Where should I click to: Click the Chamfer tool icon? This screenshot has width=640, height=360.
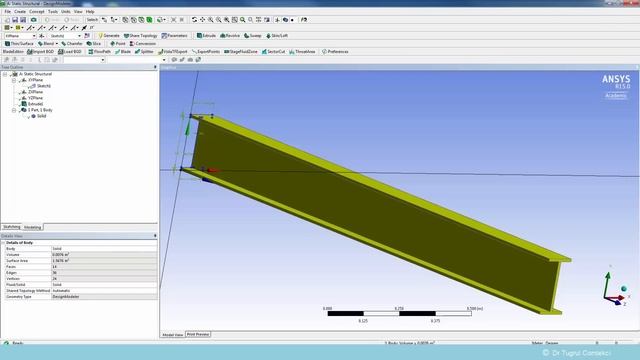pos(64,43)
